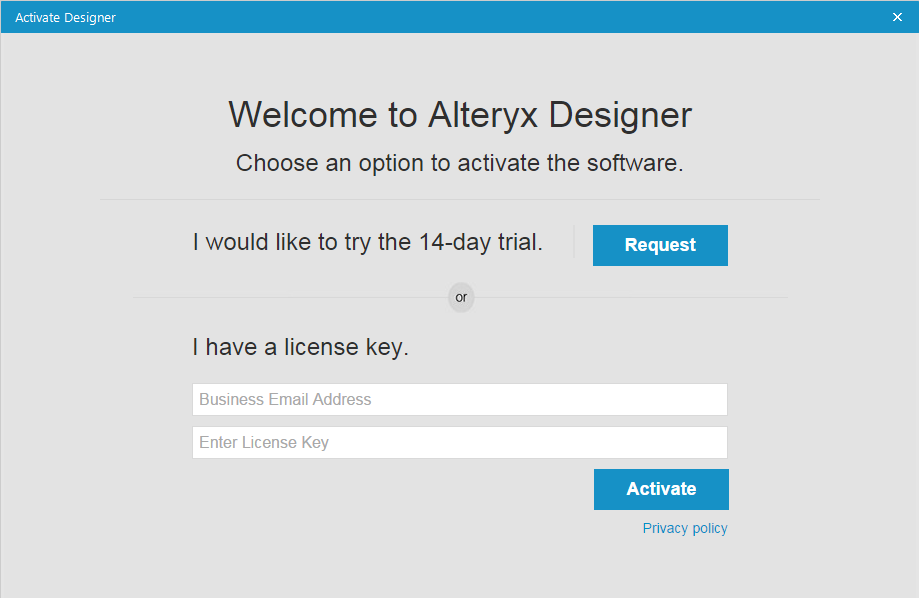Place cursor in the license key box
The width and height of the screenshot is (919, 598).
point(459,442)
